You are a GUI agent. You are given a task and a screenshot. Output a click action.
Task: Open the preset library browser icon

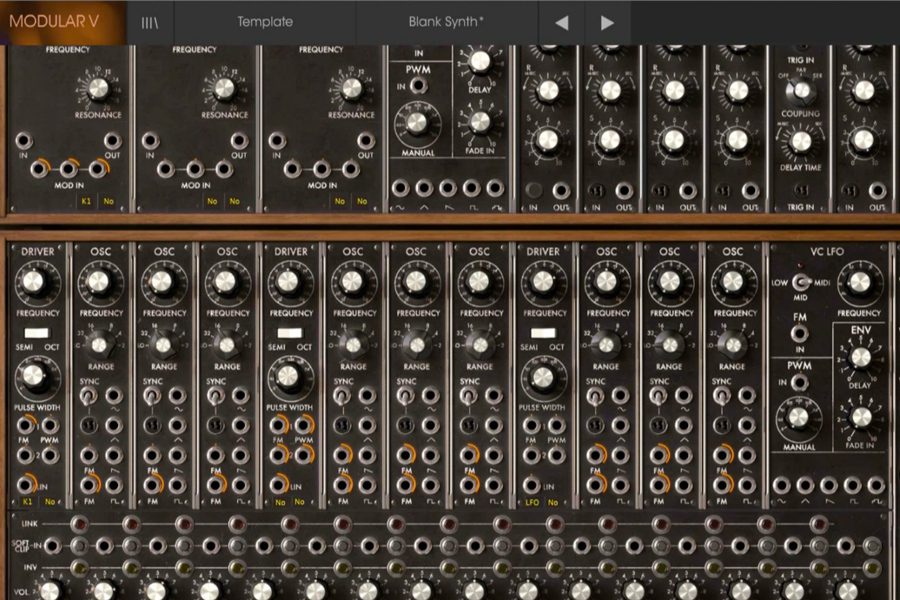(x=150, y=22)
